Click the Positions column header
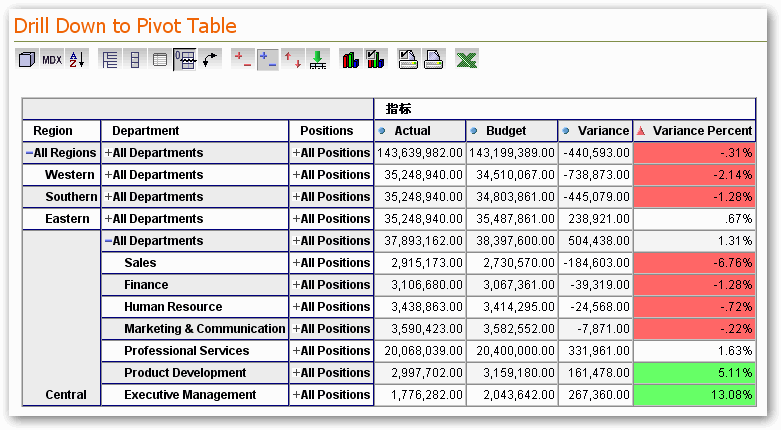Viewport: 781px width, 430px height. tap(331, 131)
